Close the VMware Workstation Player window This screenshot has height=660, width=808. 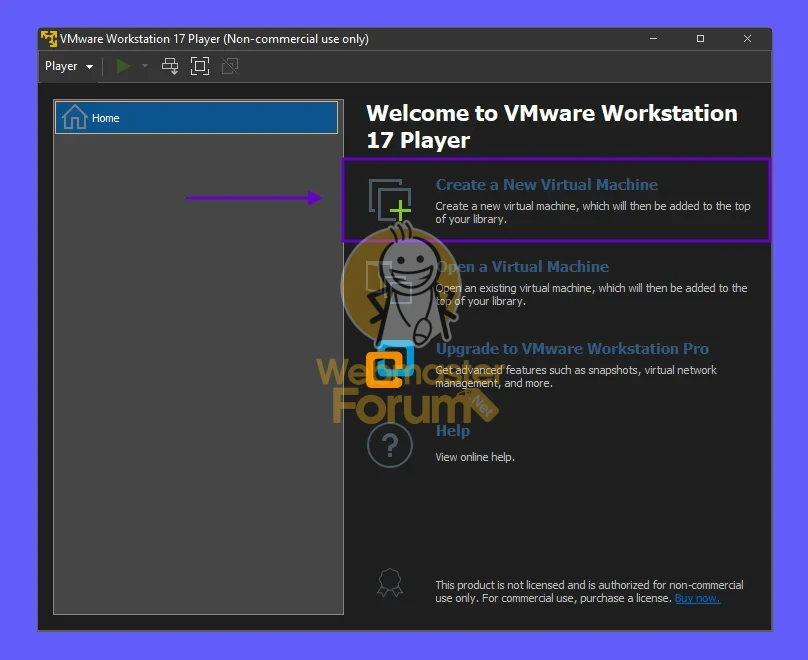747,39
